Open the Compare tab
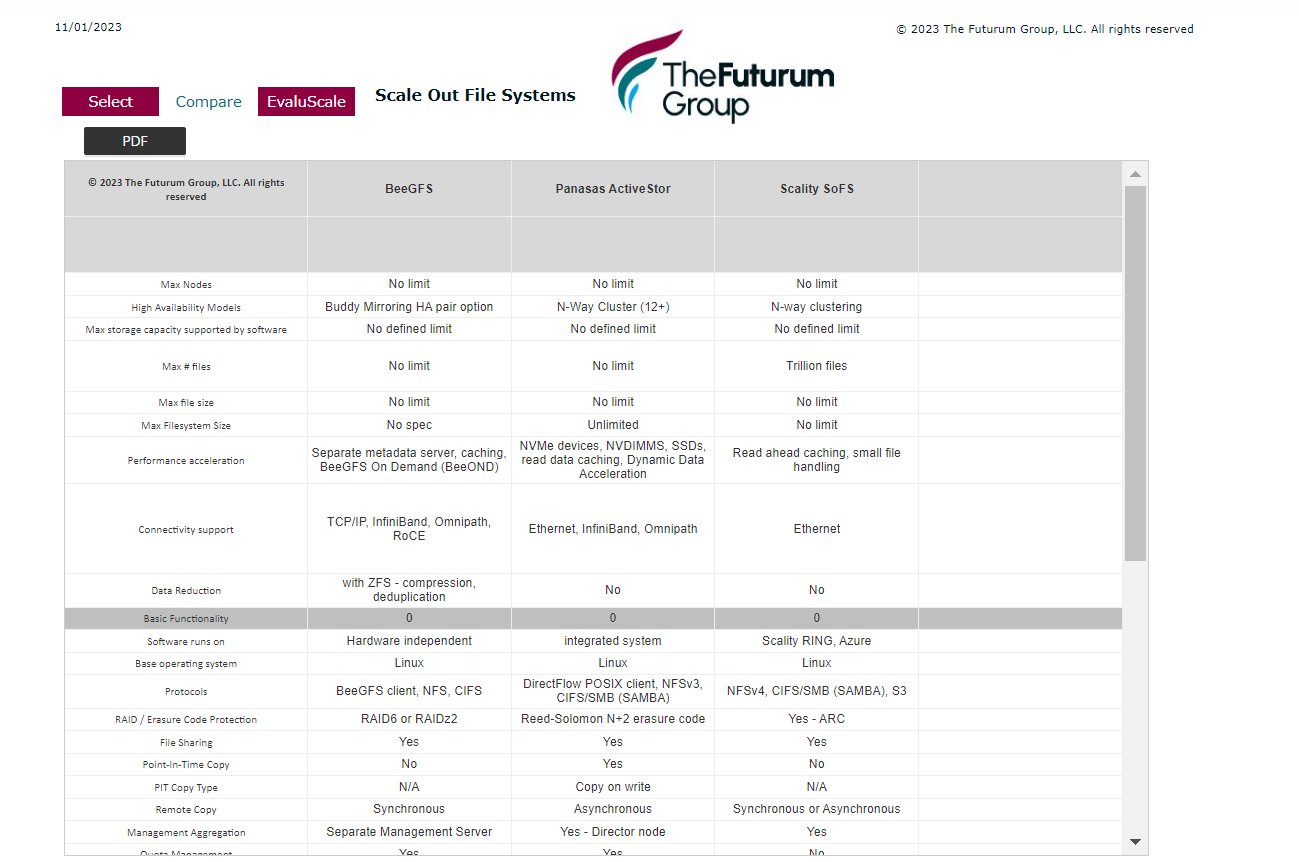This screenshot has height=862, width=1299. [208, 101]
